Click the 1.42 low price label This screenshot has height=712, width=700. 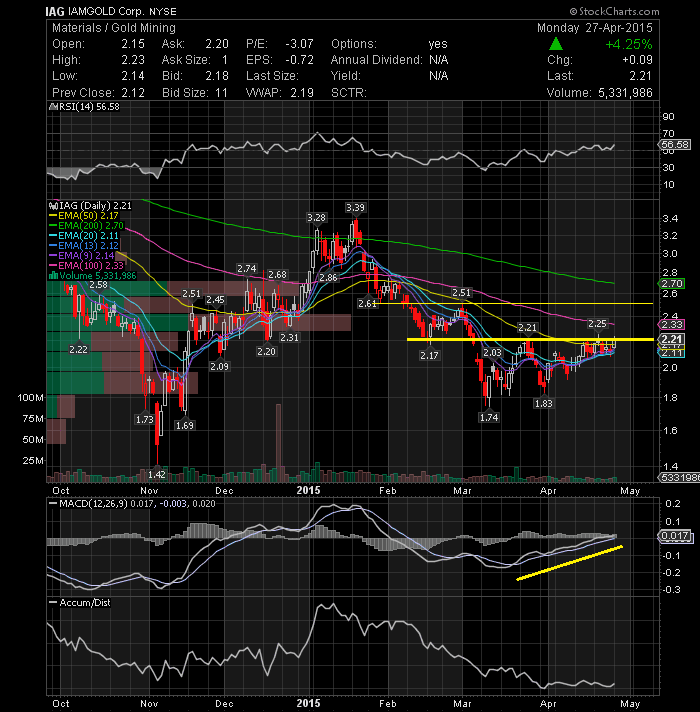point(157,475)
